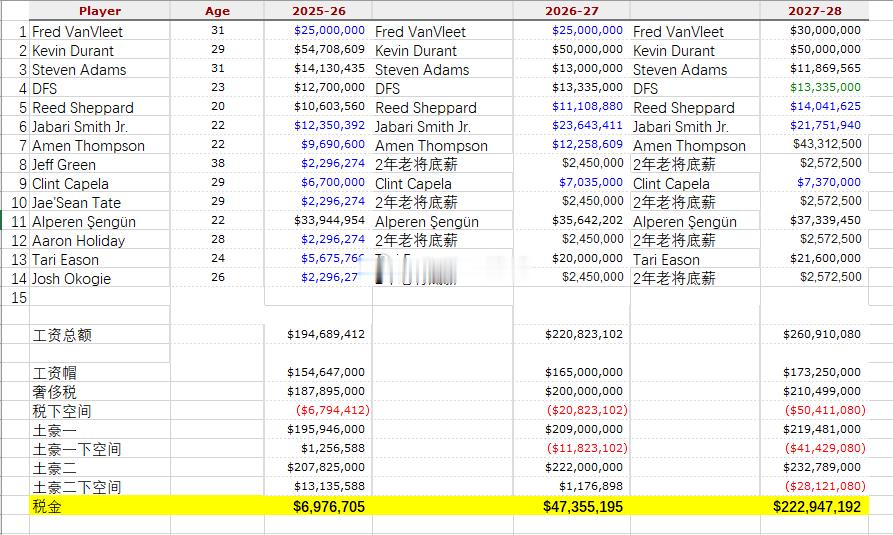893x535 pixels.
Task: Select Jeff Green player cell
Action: [x=64, y=165]
